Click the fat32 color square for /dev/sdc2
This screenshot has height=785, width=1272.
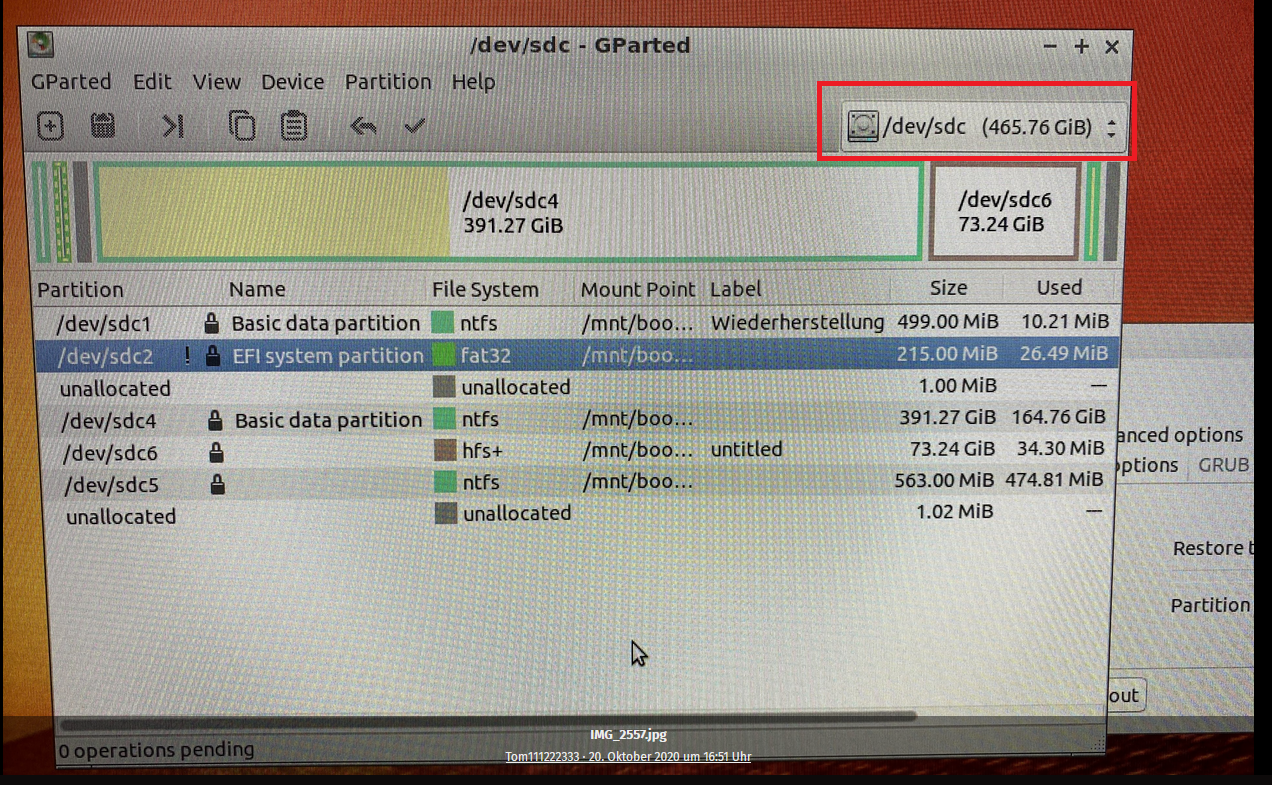(x=444, y=355)
